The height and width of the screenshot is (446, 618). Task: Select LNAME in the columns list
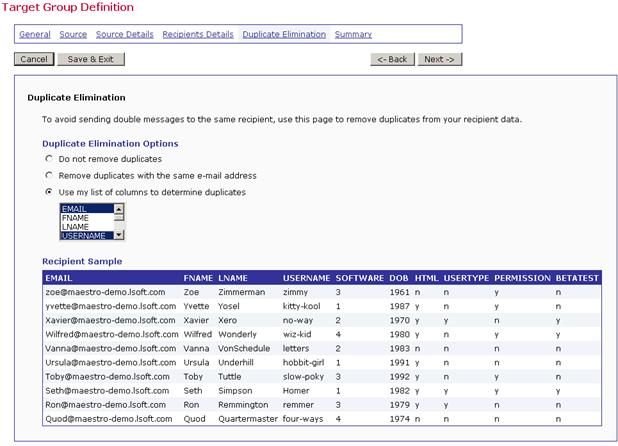87,227
